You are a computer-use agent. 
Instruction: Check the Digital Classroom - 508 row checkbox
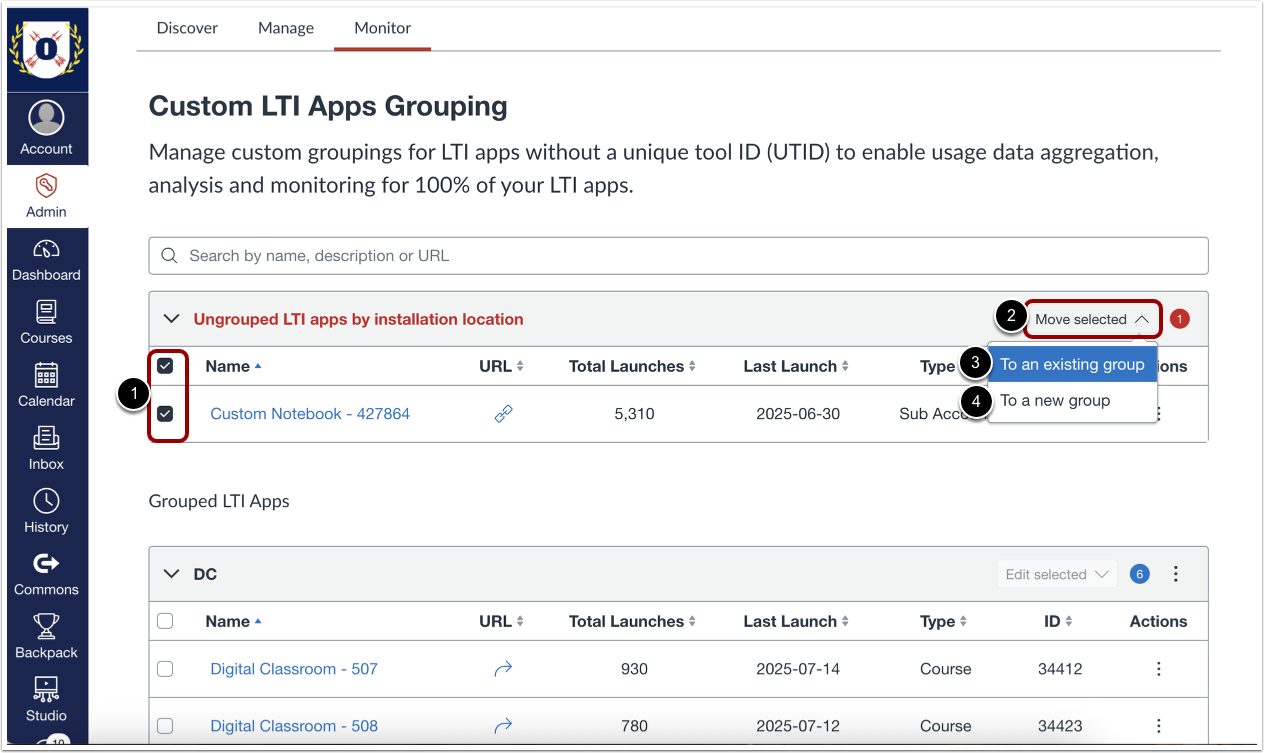coord(165,725)
